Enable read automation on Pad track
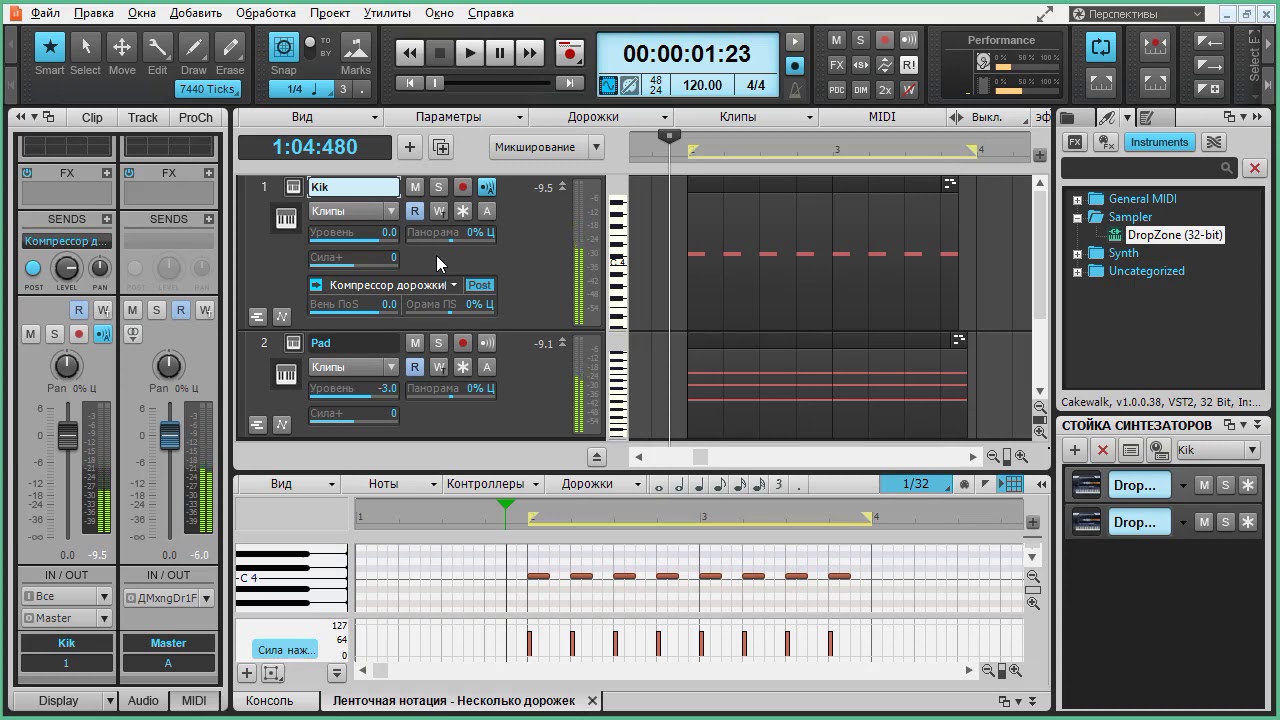This screenshot has height=720, width=1280. click(x=415, y=367)
